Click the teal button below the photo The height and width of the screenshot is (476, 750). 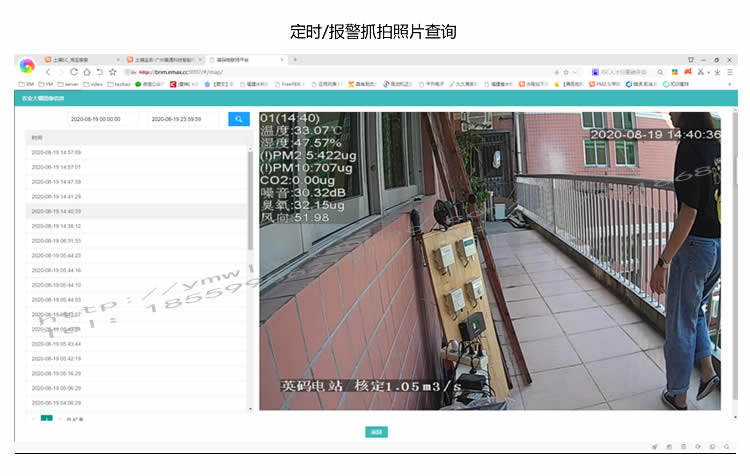tap(376, 432)
